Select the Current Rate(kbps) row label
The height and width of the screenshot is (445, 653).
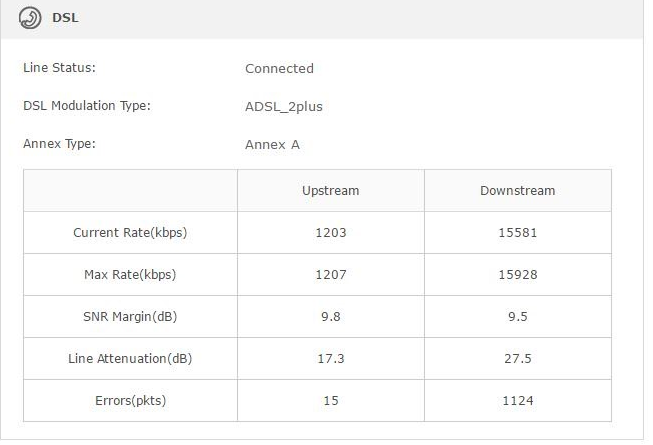pyautogui.click(x=130, y=233)
